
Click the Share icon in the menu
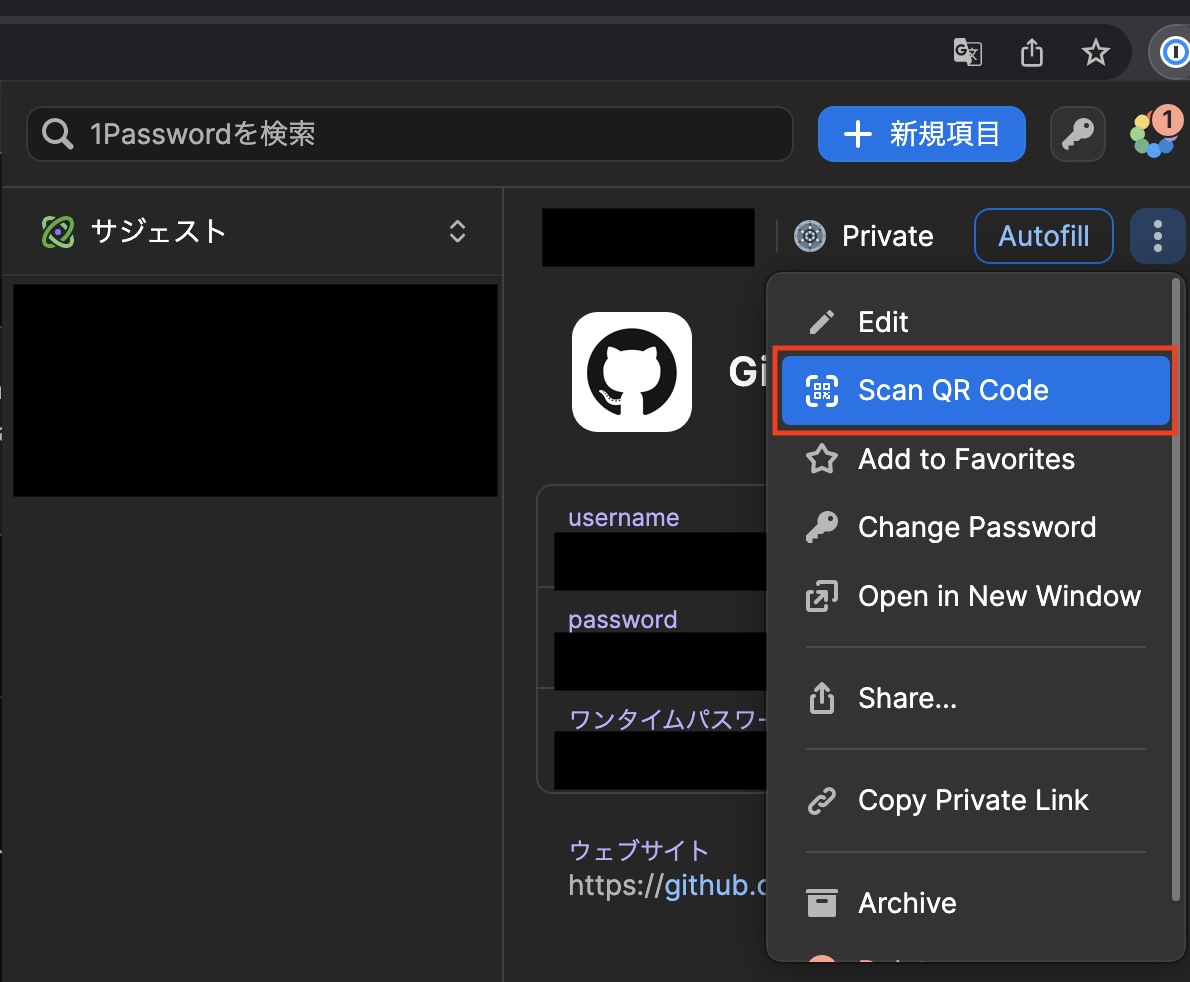(821, 698)
